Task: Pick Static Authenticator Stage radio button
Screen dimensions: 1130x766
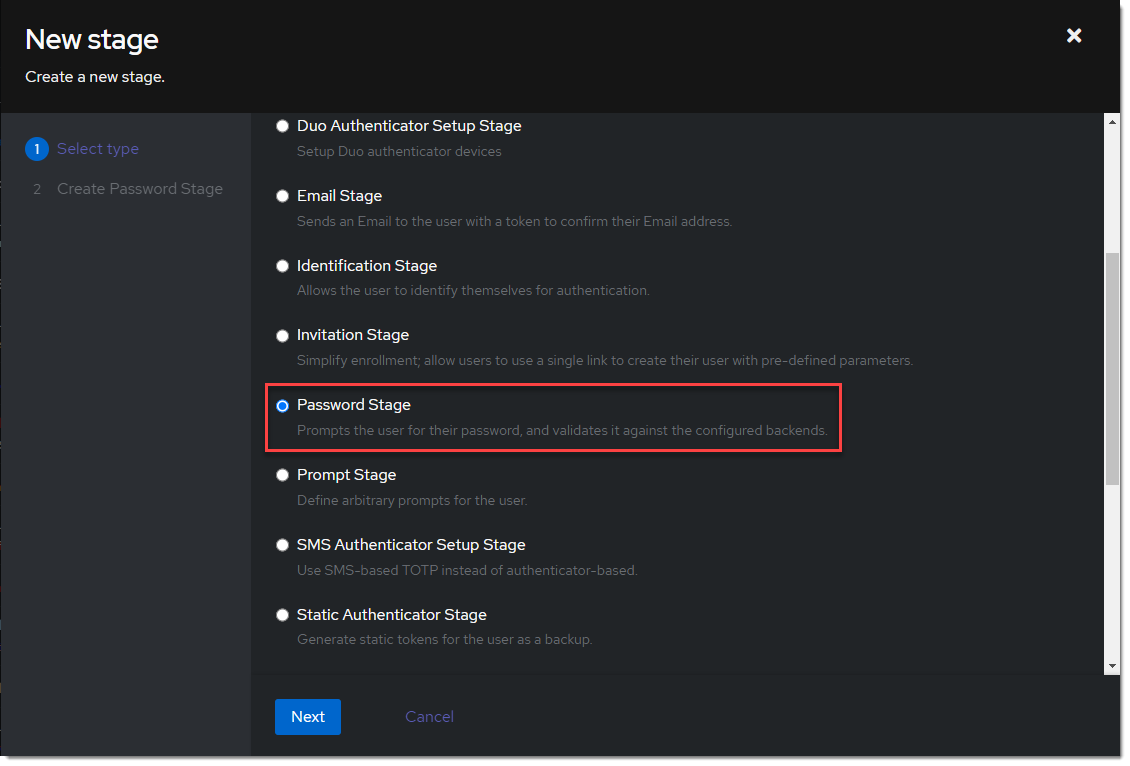Action: [283, 615]
